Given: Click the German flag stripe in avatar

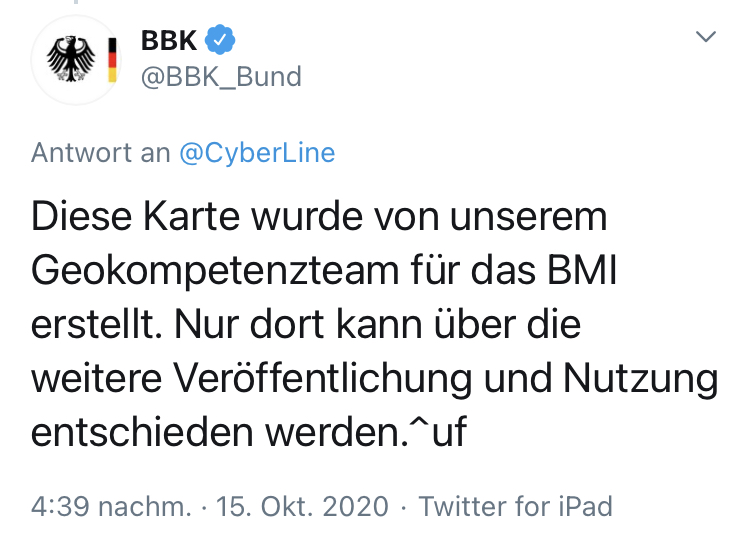Looking at the screenshot, I should pyautogui.click(x=113, y=61).
